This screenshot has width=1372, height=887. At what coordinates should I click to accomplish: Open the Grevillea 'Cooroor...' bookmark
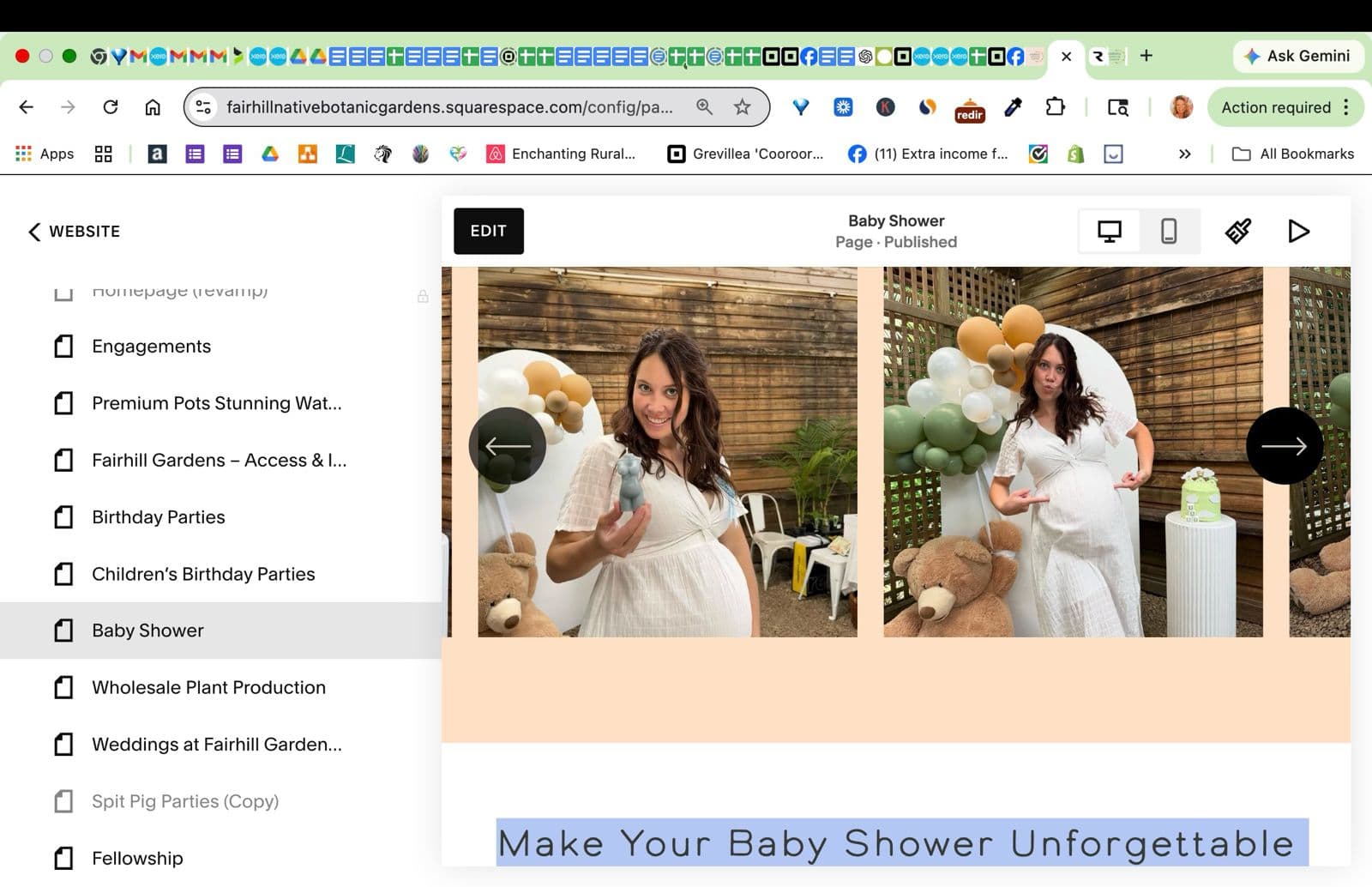pyautogui.click(x=745, y=154)
